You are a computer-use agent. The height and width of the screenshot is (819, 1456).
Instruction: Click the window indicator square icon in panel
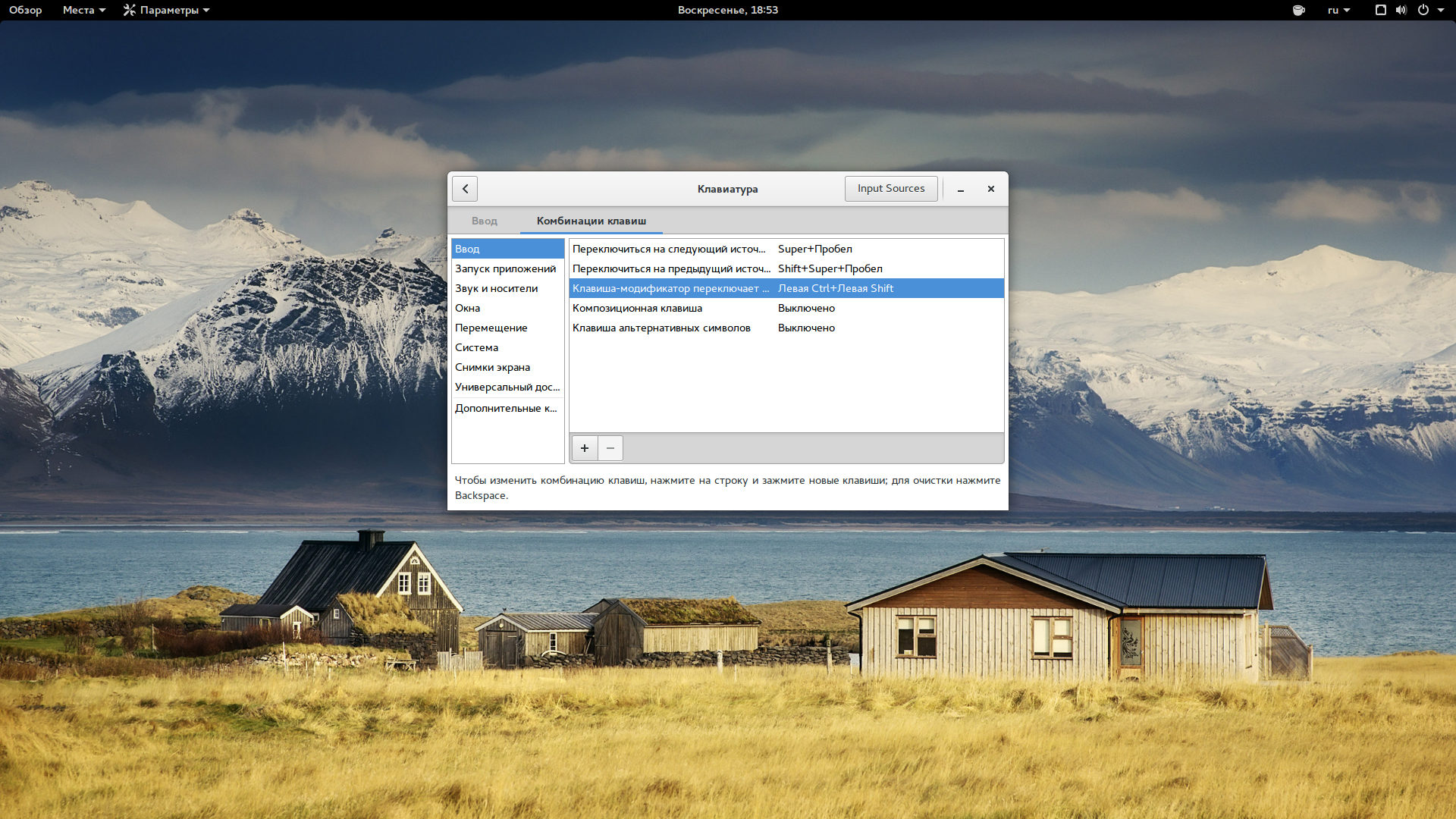pos(1381,10)
